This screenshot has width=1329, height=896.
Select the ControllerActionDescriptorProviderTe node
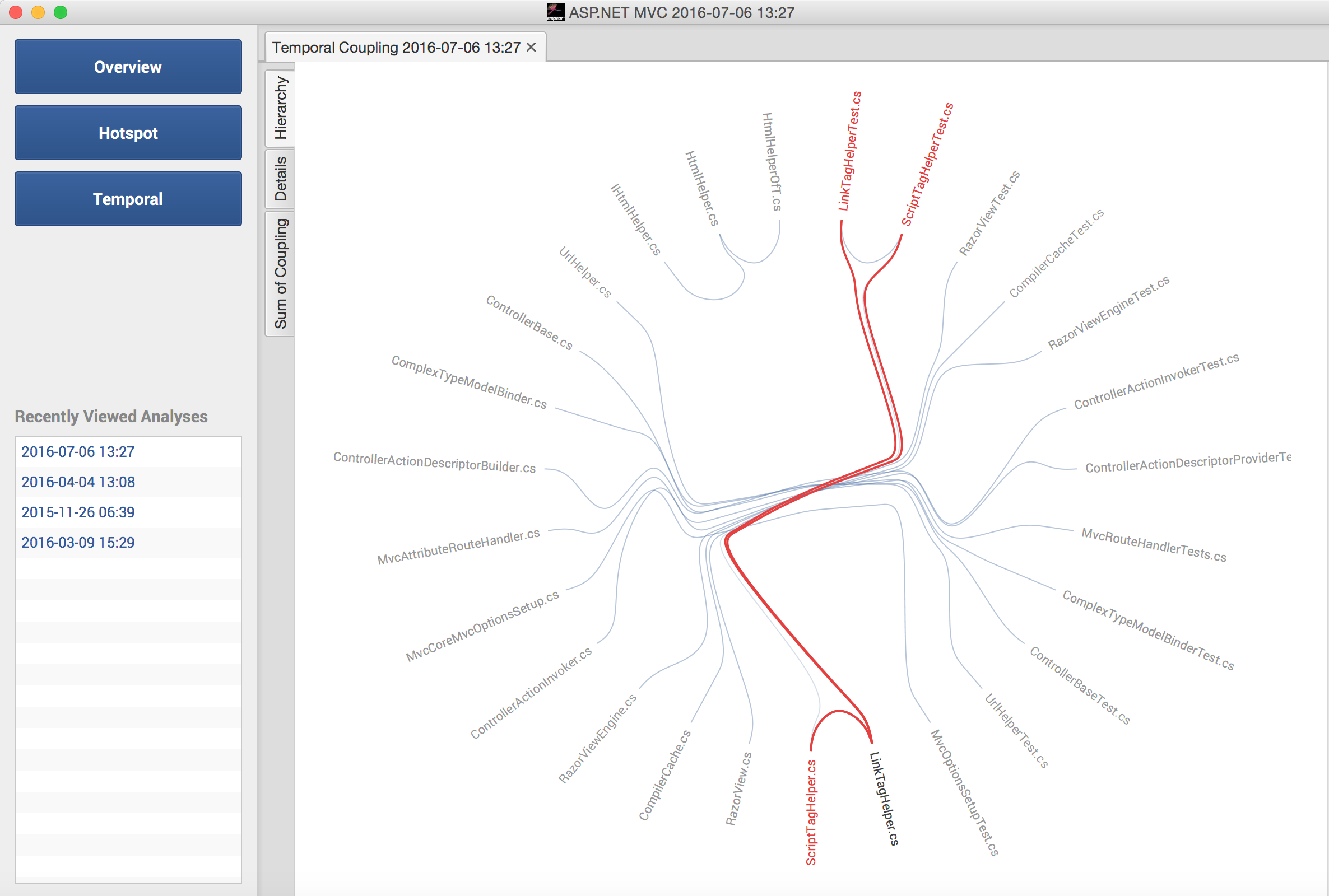point(1188,463)
